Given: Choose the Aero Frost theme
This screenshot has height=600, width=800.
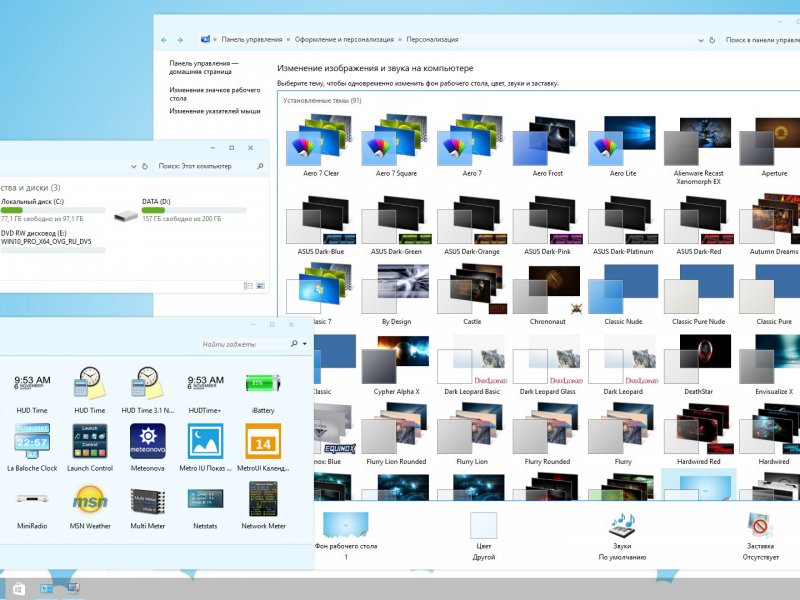Looking at the screenshot, I should coord(547,145).
